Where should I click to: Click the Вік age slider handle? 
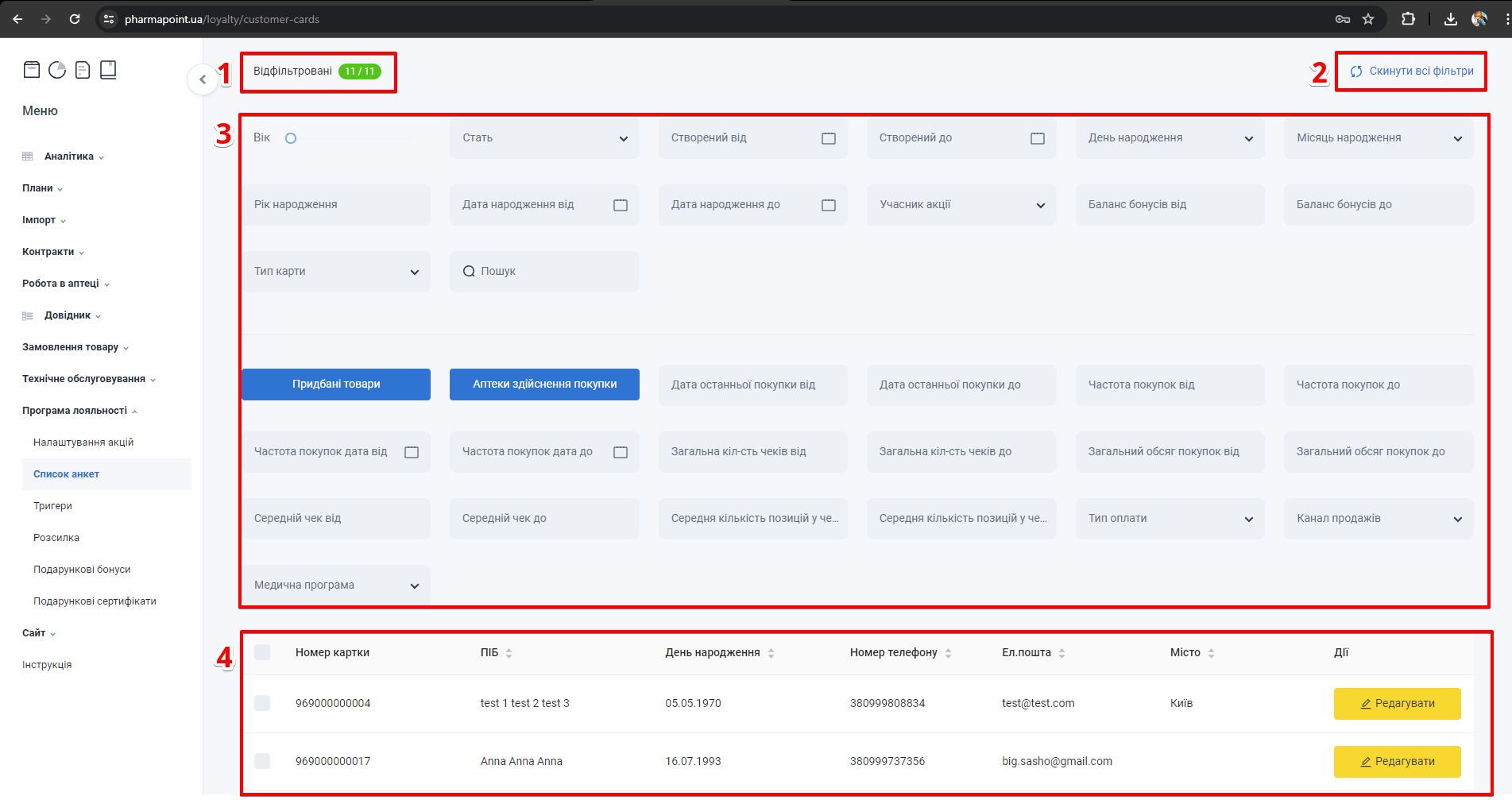tap(291, 138)
